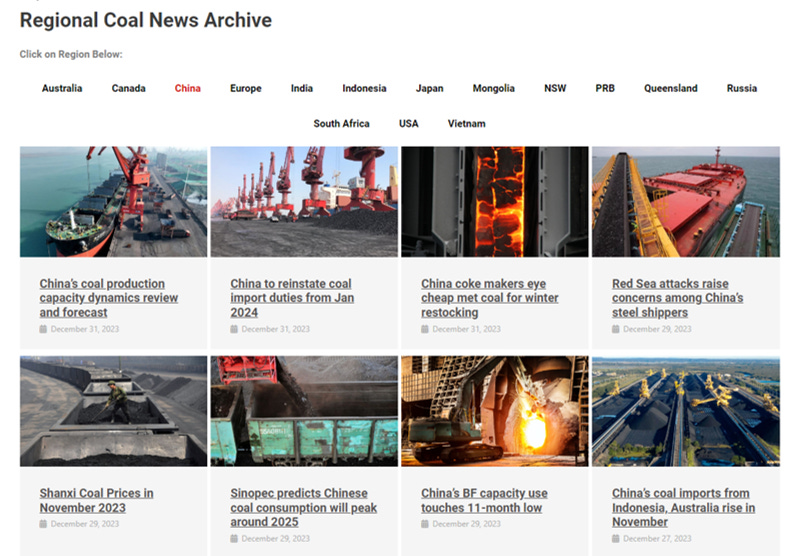The image size is (799, 556).
Task: Read "China's coal imports from Indonesia, Australia" article
Action: (x=683, y=508)
